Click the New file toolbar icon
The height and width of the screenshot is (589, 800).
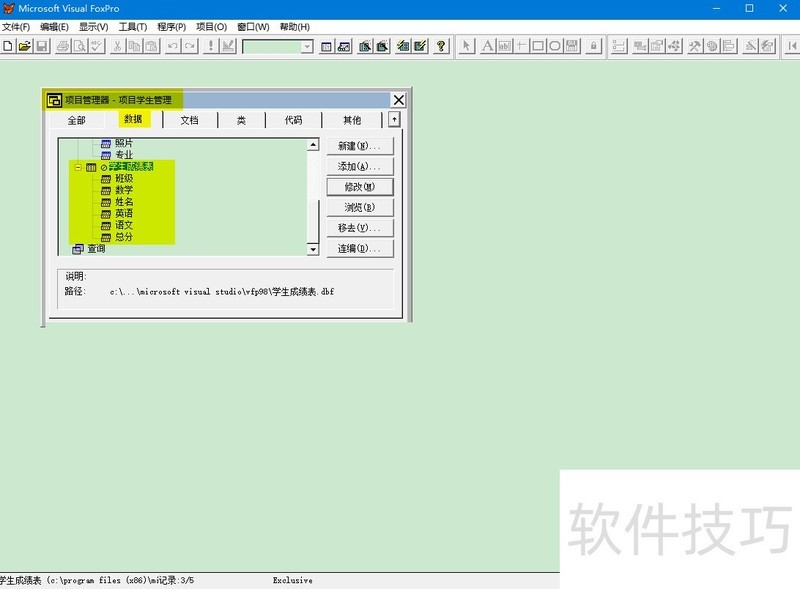coord(8,46)
